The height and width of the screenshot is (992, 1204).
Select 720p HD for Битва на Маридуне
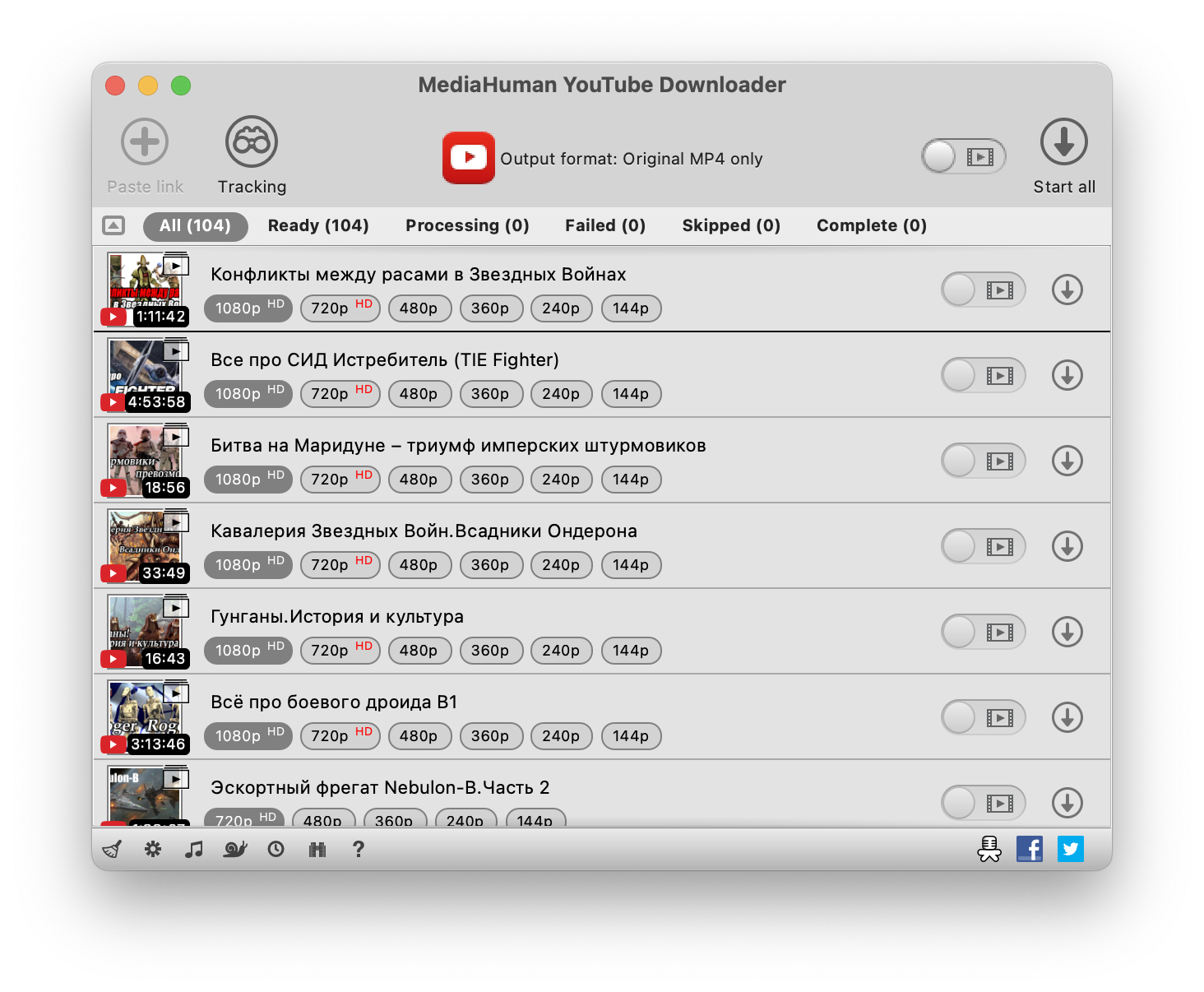click(x=340, y=480)
